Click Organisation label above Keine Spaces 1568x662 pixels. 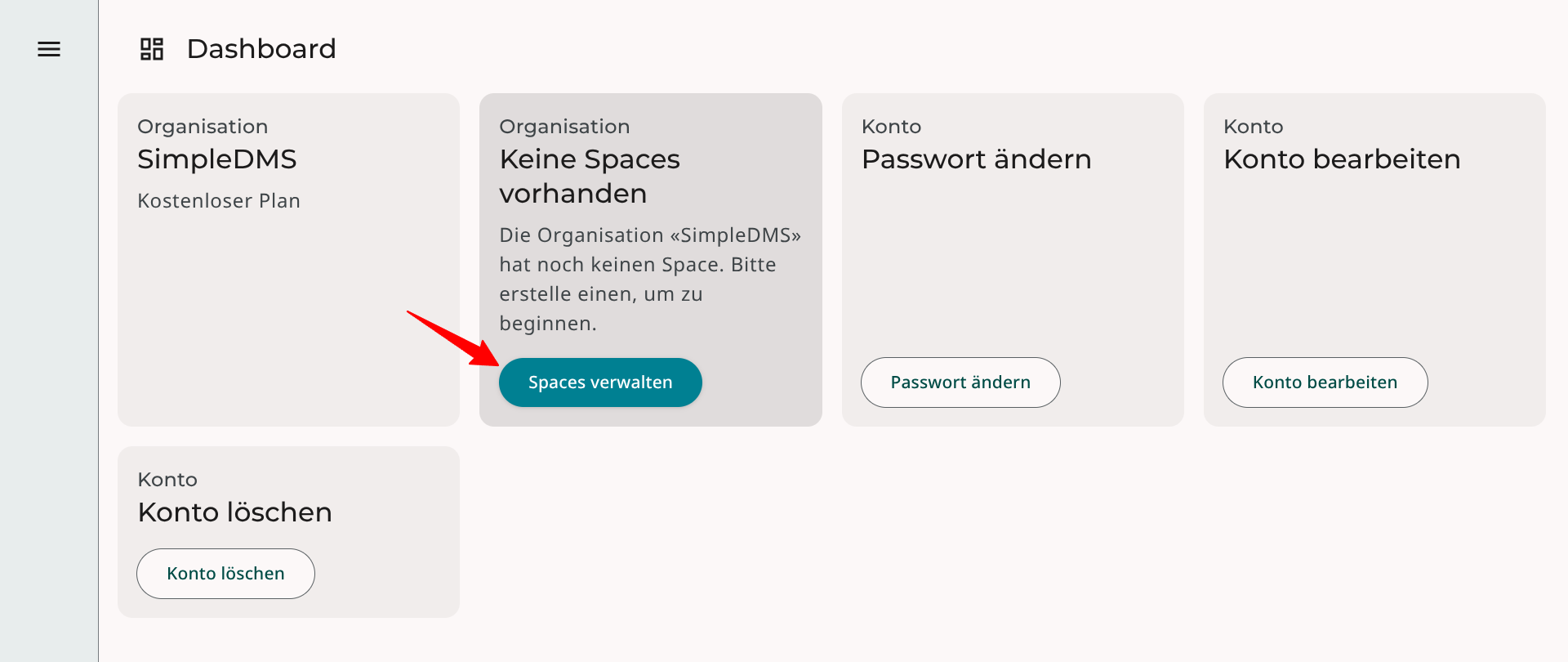[x=564, y=127]
